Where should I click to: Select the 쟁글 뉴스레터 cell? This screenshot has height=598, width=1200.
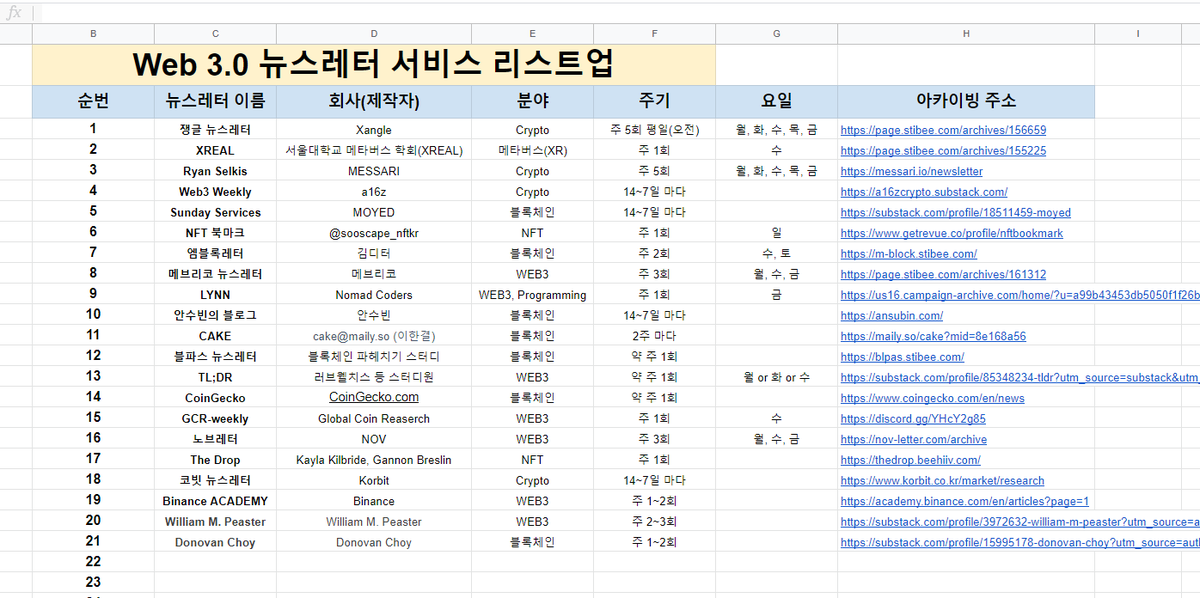click(215, 130)
